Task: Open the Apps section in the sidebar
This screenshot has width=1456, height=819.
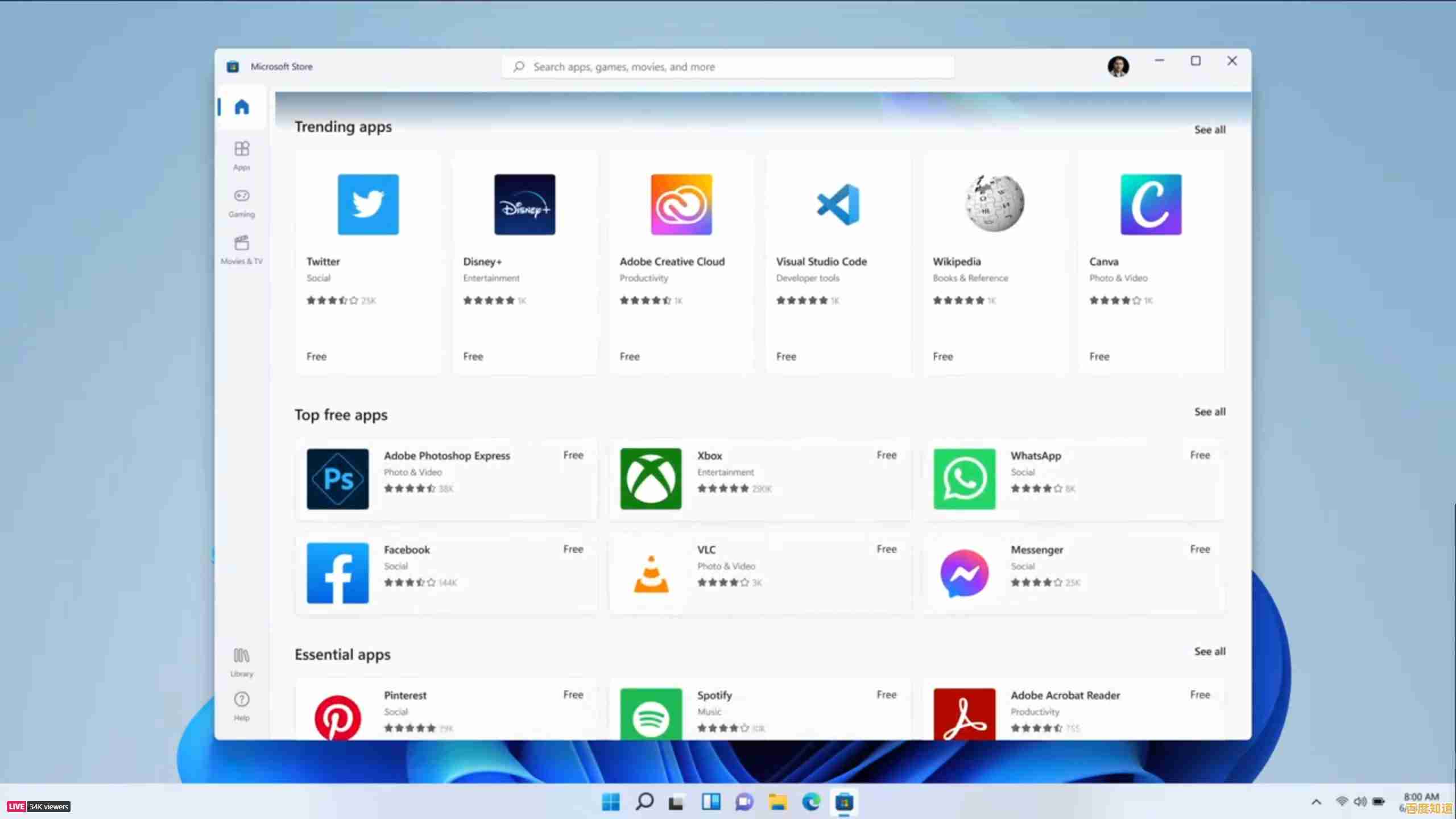Action: click(x=241, y=155)
